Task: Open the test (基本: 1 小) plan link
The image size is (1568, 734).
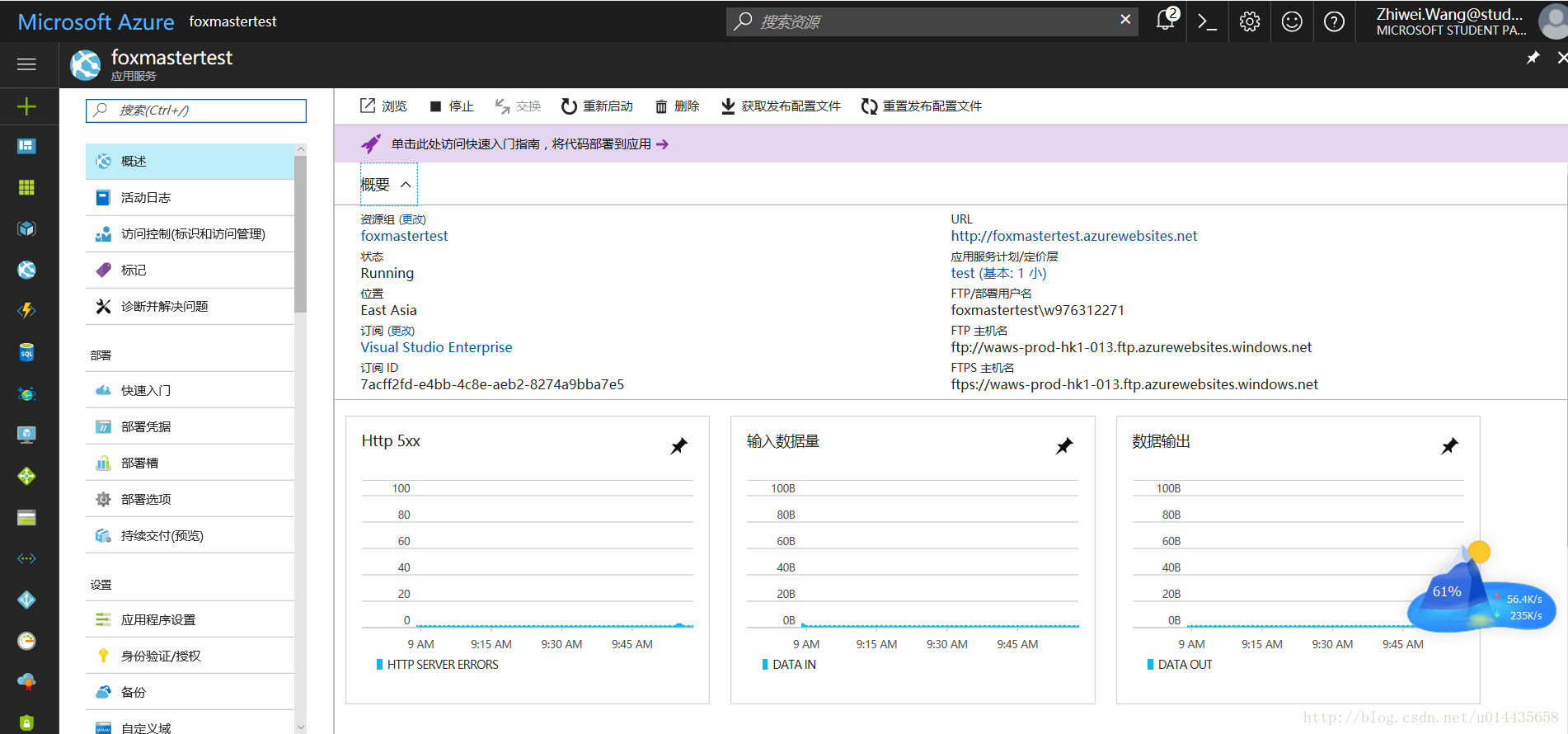Action: [998, 273]
